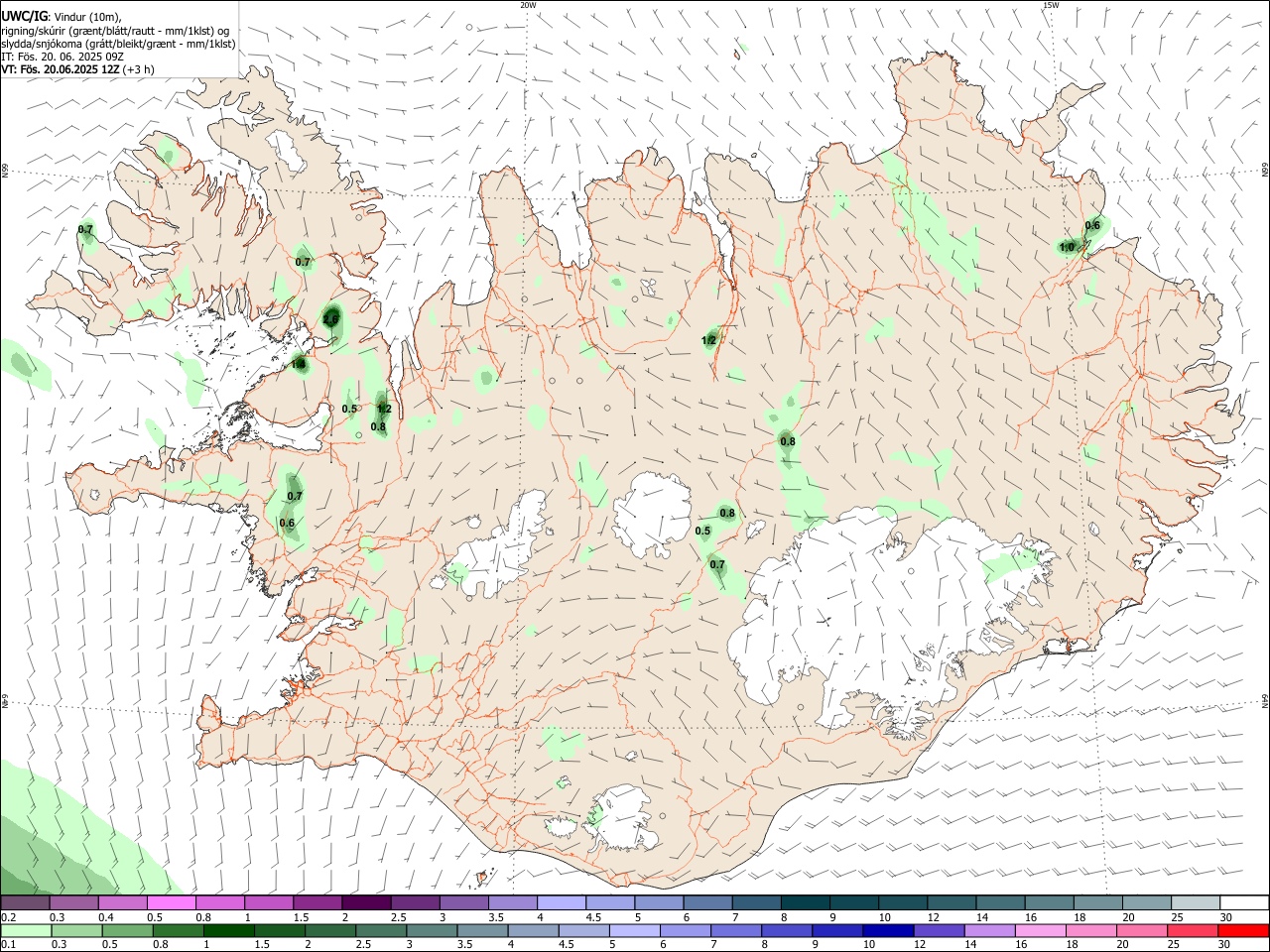Image resolution: width=1270 pixels, height=952 pixels.
Task: Click the darkest green 1 swatch in lower legend
Action: (x=229, y=931)
